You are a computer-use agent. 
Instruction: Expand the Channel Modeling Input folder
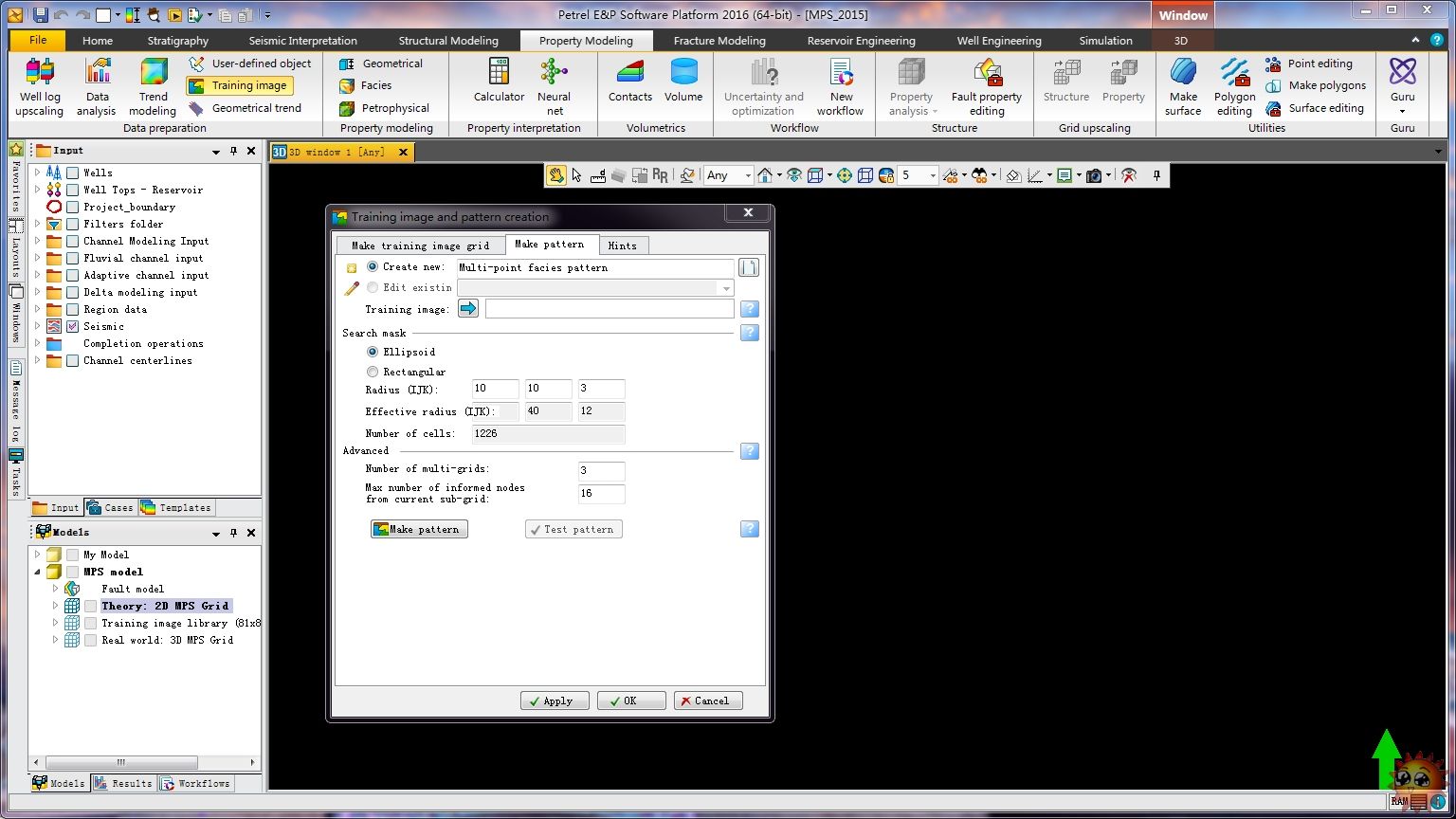(x=38, y=241)
